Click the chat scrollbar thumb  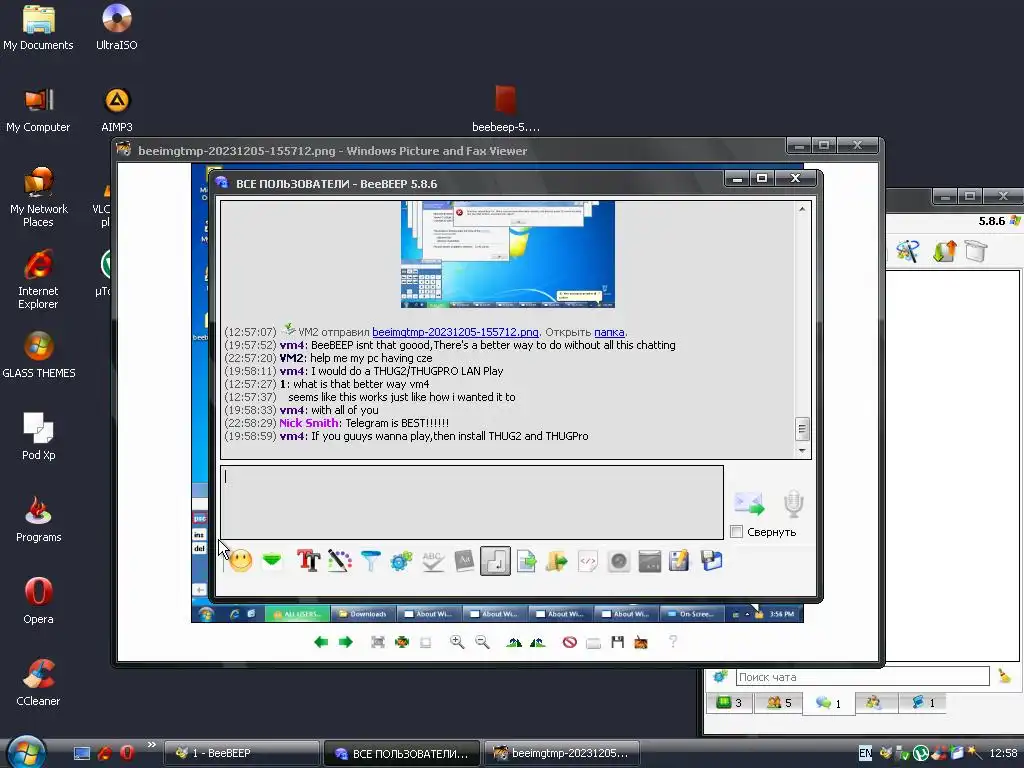802,428
